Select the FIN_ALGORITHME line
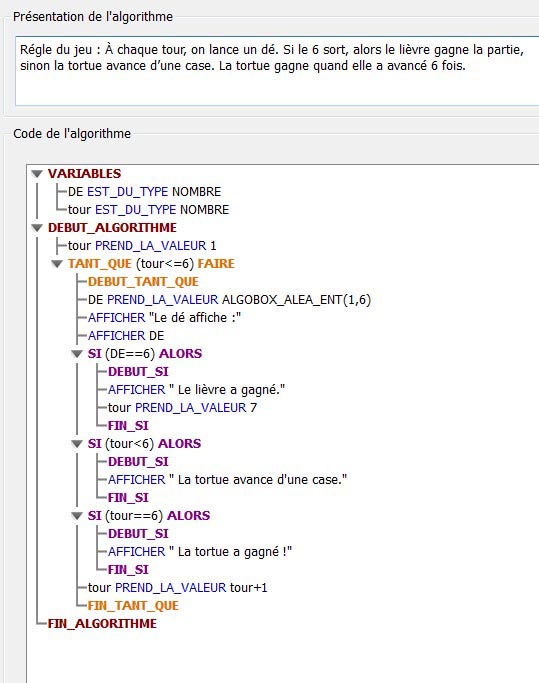 pos(102,623)
